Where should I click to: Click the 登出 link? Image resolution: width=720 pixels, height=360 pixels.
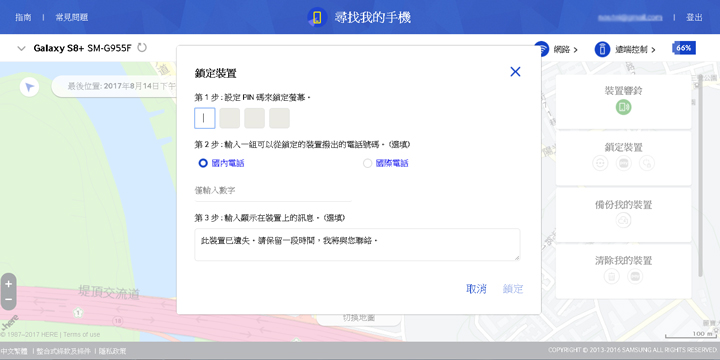point(694,17)
